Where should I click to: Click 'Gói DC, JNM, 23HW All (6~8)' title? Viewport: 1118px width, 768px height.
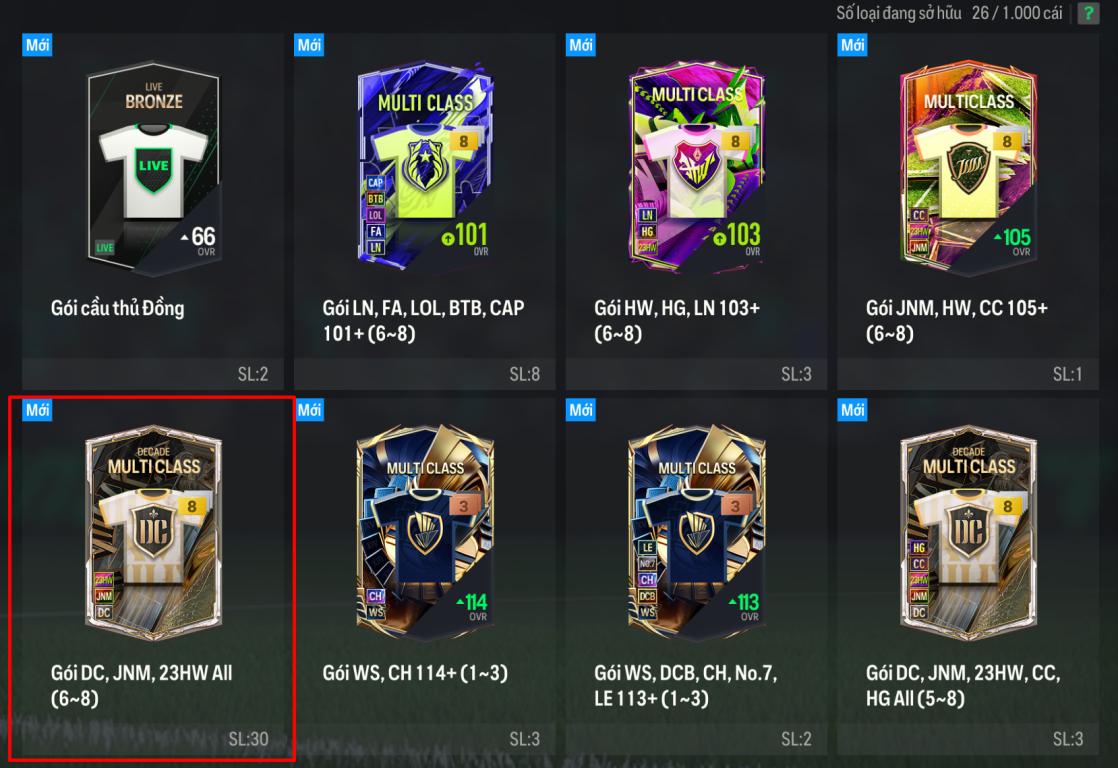(x=141, y=685)
